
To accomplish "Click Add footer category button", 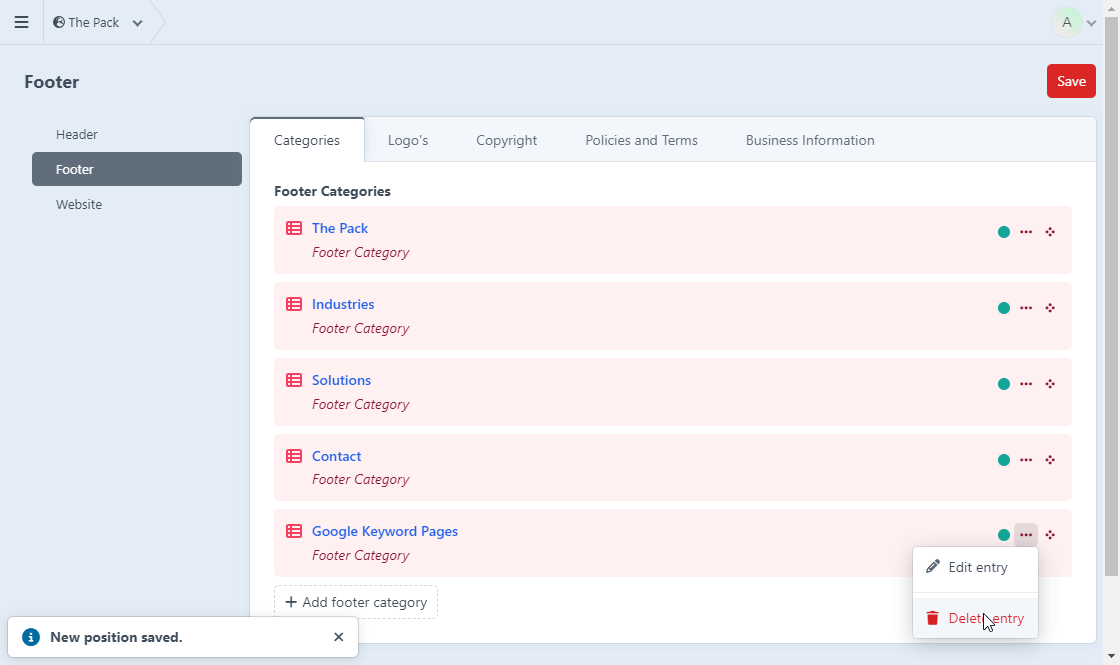I will click(356, 602).
